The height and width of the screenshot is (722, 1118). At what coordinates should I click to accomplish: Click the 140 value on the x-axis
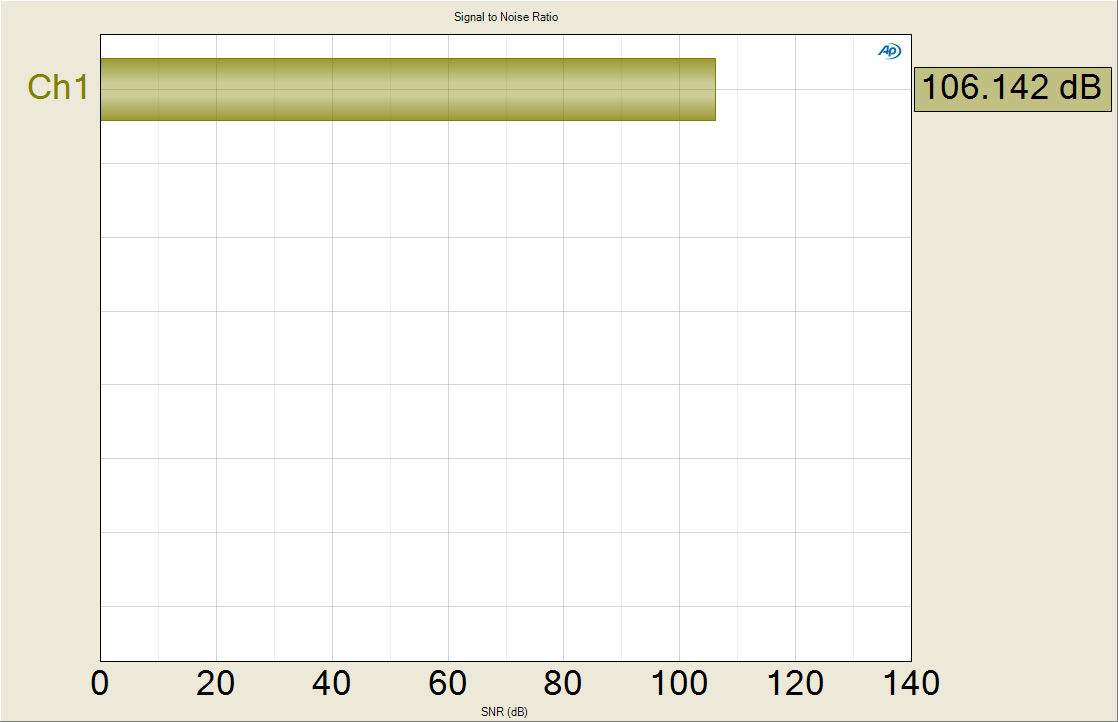click(911, 684)
